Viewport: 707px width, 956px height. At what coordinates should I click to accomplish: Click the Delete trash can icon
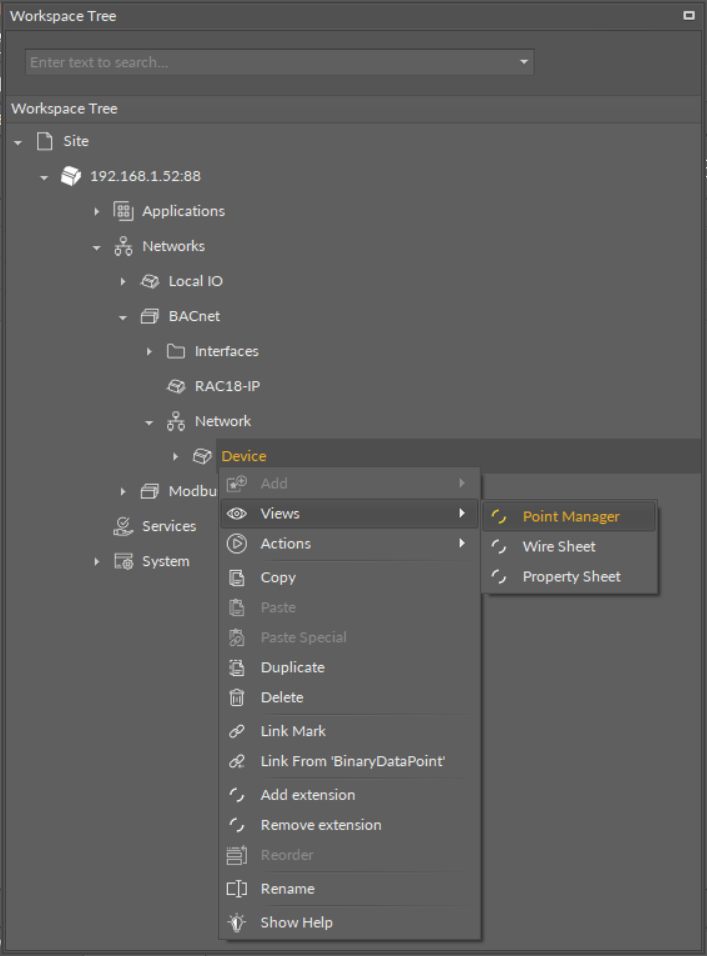point(237,697)
